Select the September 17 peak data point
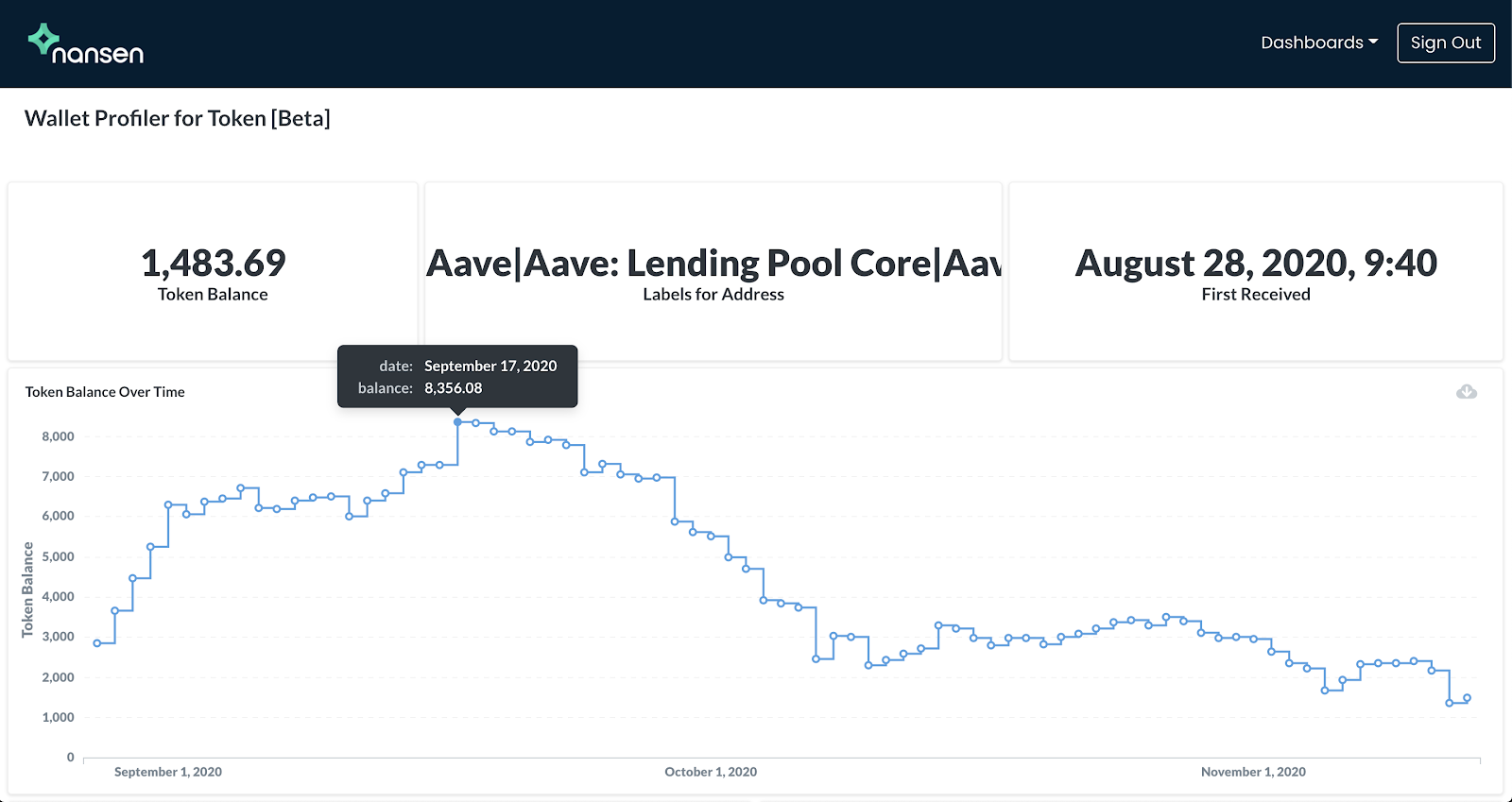The width and height of the screenshot is (1512, 802). click(x=458, y=422)
